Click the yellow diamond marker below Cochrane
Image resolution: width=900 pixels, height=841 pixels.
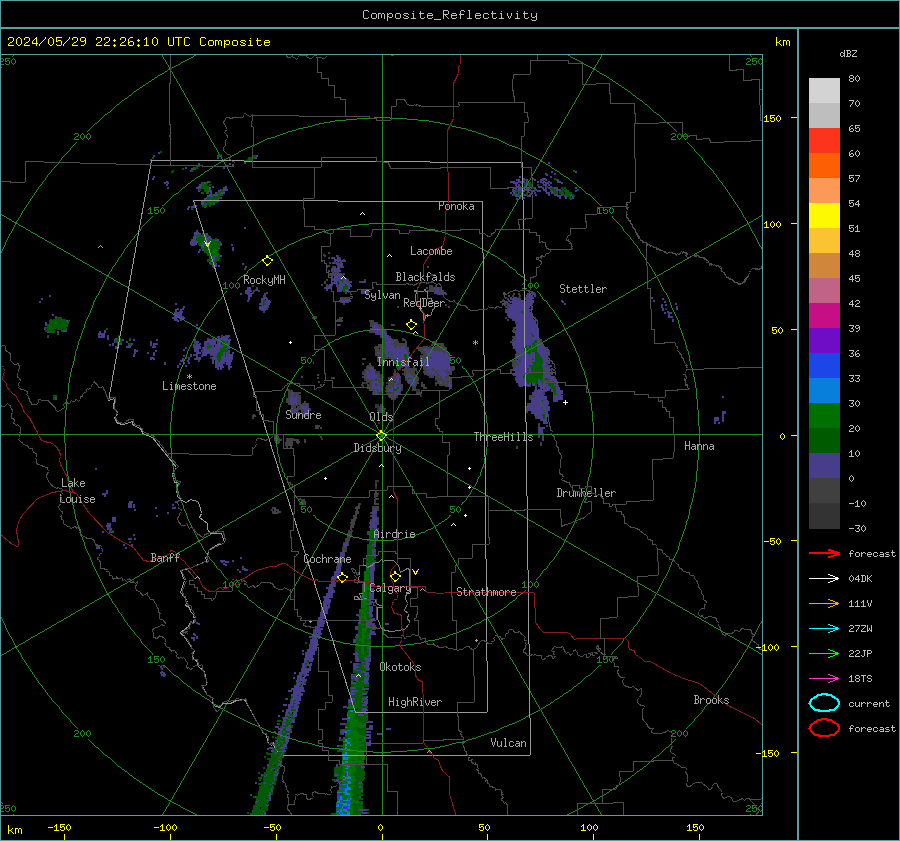coord(342,577)
